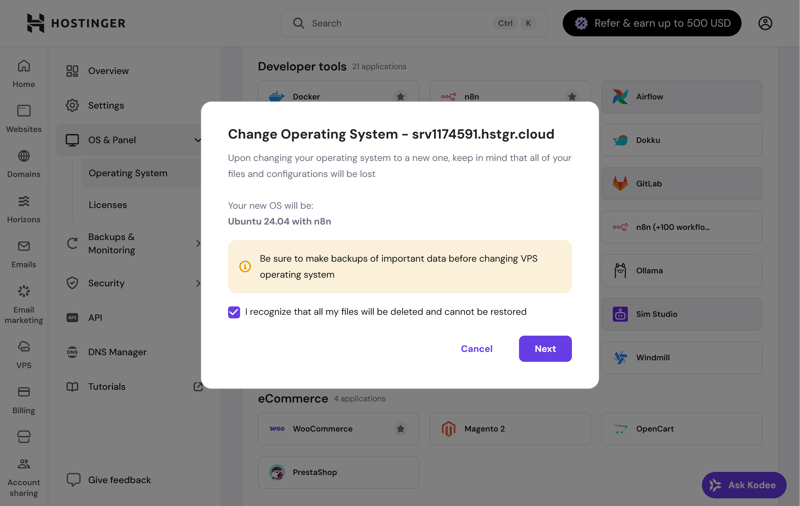Expand the Security section
800x506 pixels.
(x=197, y=283)
